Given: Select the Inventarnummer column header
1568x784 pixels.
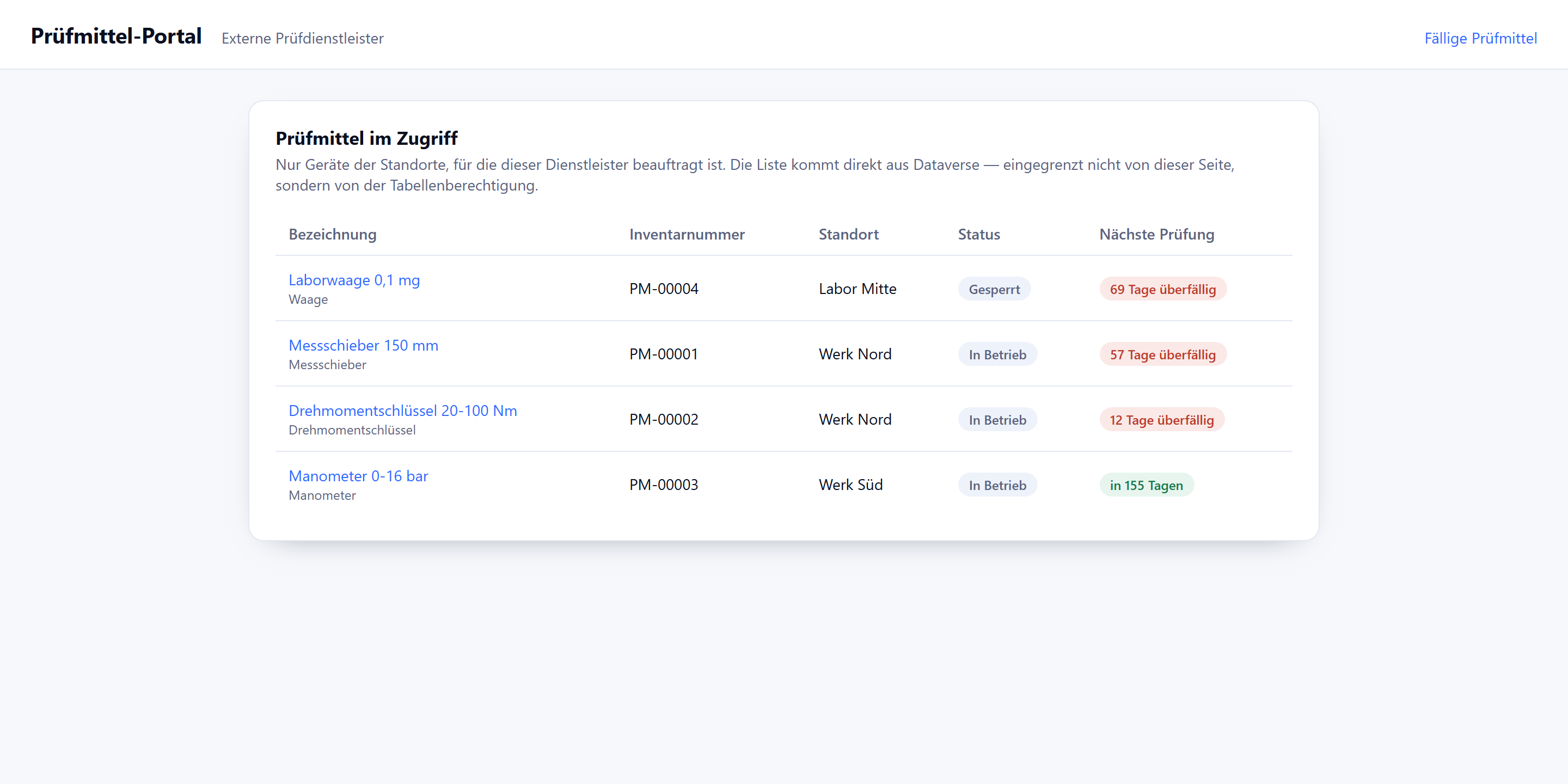Looking at the screenshot, I should tap(687, 234).
